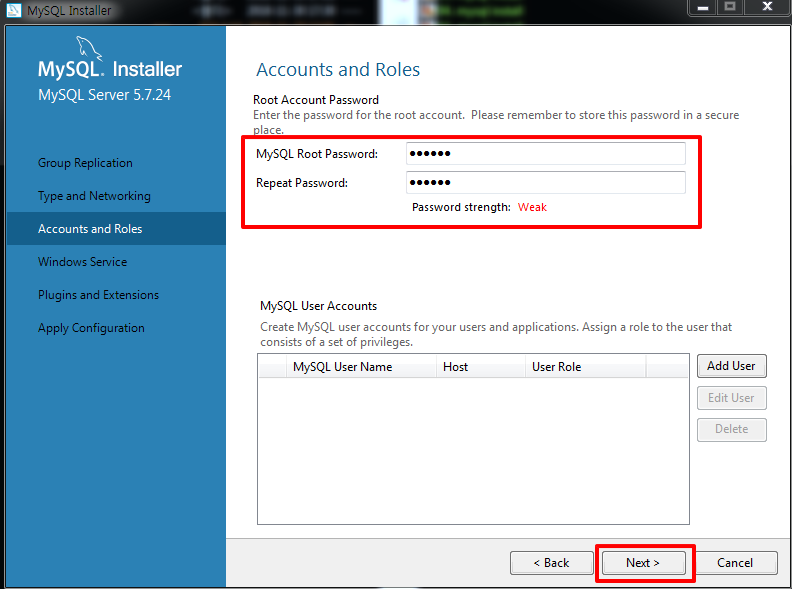Screen dimensions: 792x589
Task: Click the Edit User button
Action: pyautogui.click(x=731, y=398)
